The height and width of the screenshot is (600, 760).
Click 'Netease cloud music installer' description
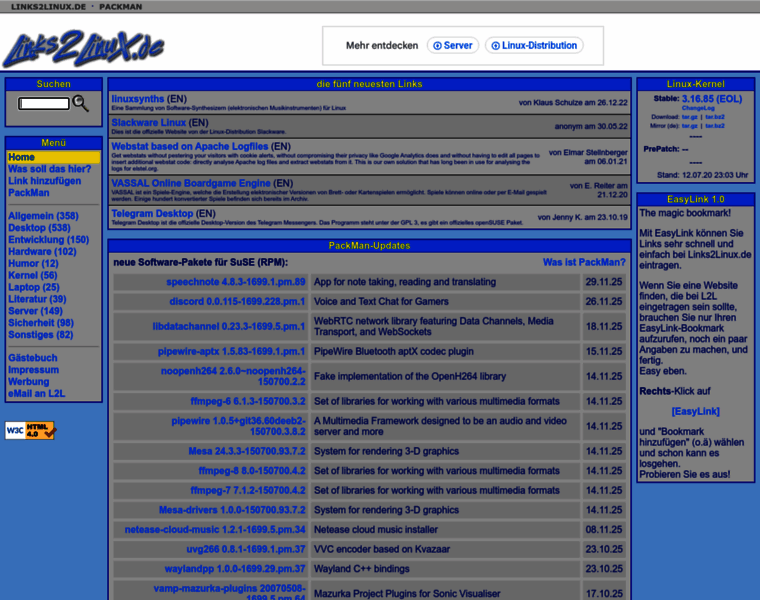[x=376, y=530]
